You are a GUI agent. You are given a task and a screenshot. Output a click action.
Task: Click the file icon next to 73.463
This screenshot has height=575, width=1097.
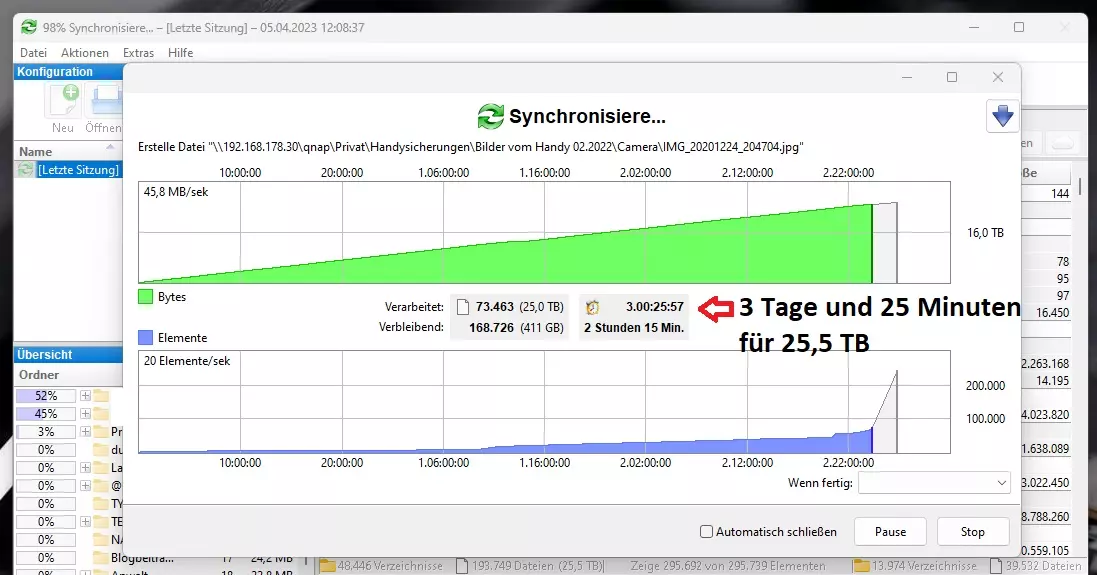(x=462, y=306)
